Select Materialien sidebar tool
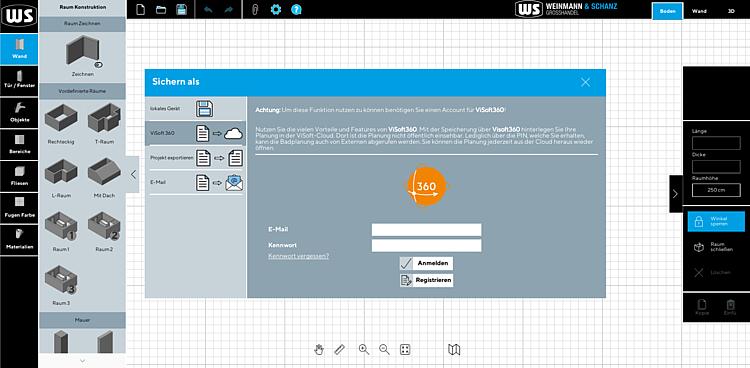750x368 pixels. pos(19,240)
